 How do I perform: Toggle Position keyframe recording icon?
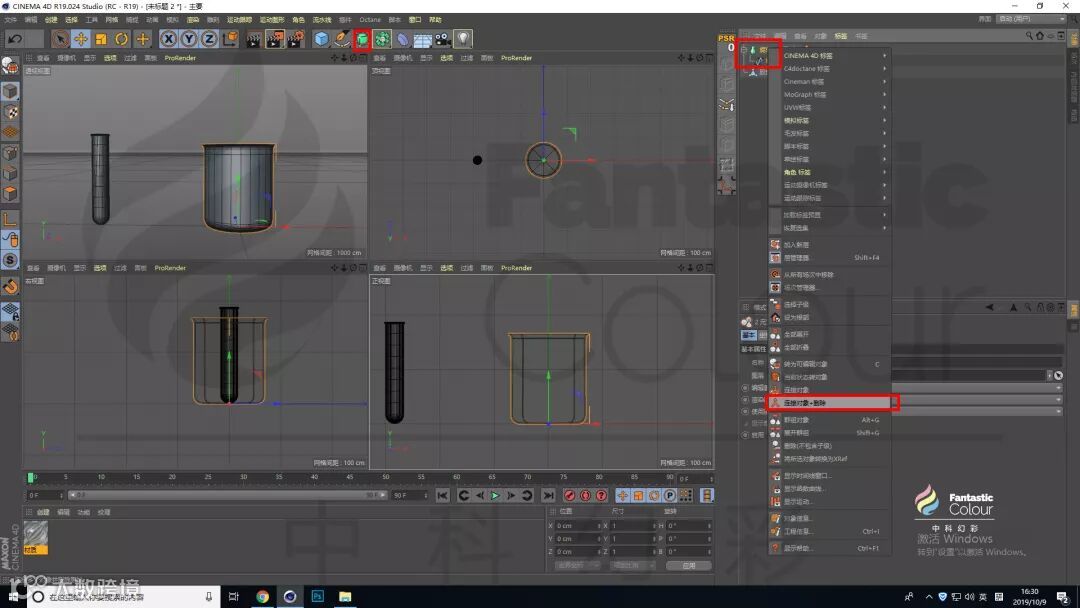pos(623,496)
